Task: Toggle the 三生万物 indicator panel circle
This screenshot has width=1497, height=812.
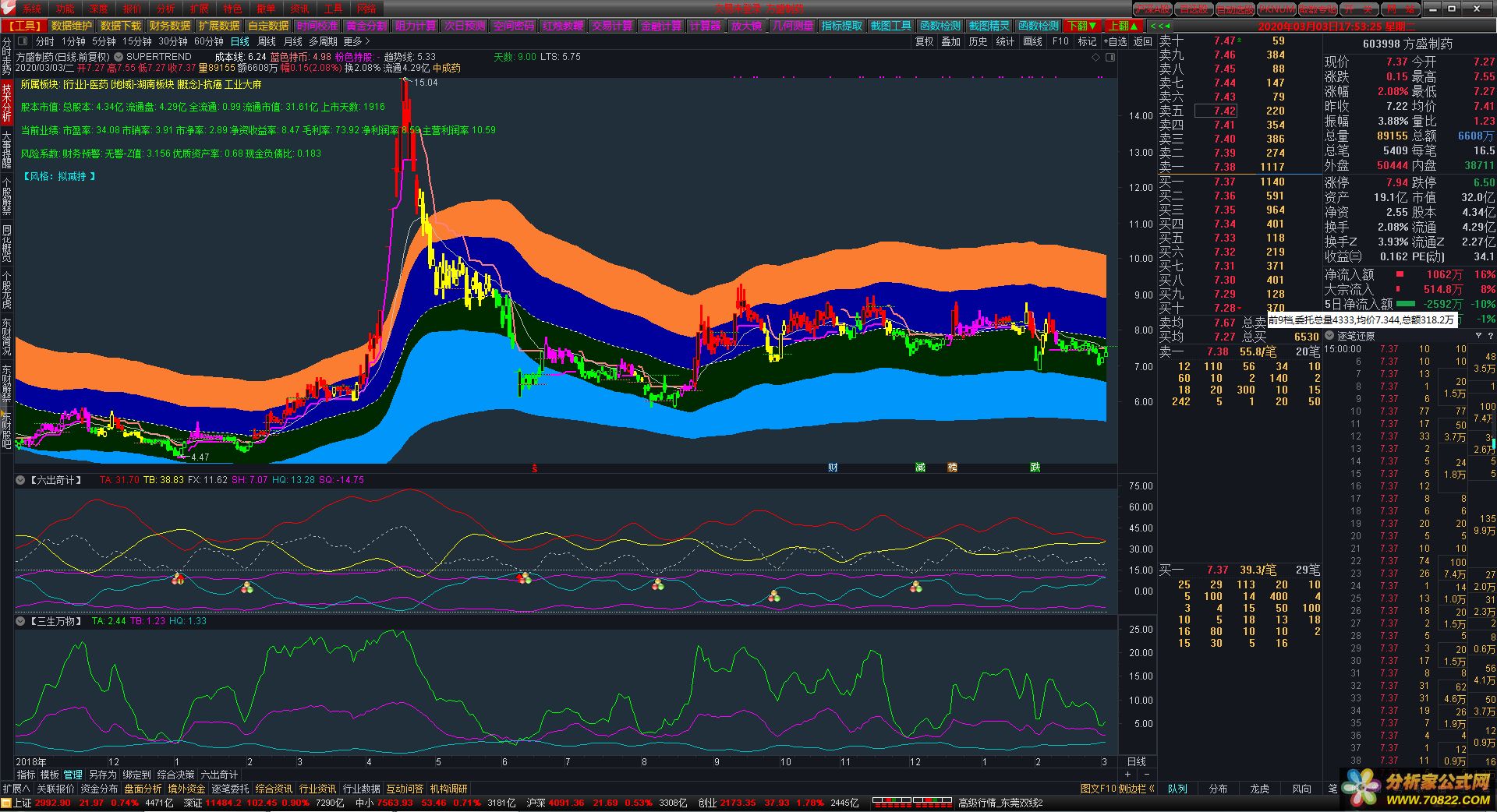Action: point(21,621)
